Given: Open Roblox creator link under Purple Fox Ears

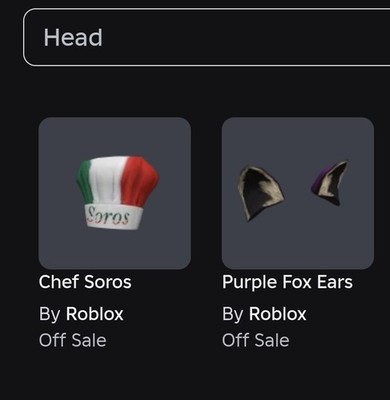Looking at the screenshot, I should pyautogui.click(x=278, y=314).
